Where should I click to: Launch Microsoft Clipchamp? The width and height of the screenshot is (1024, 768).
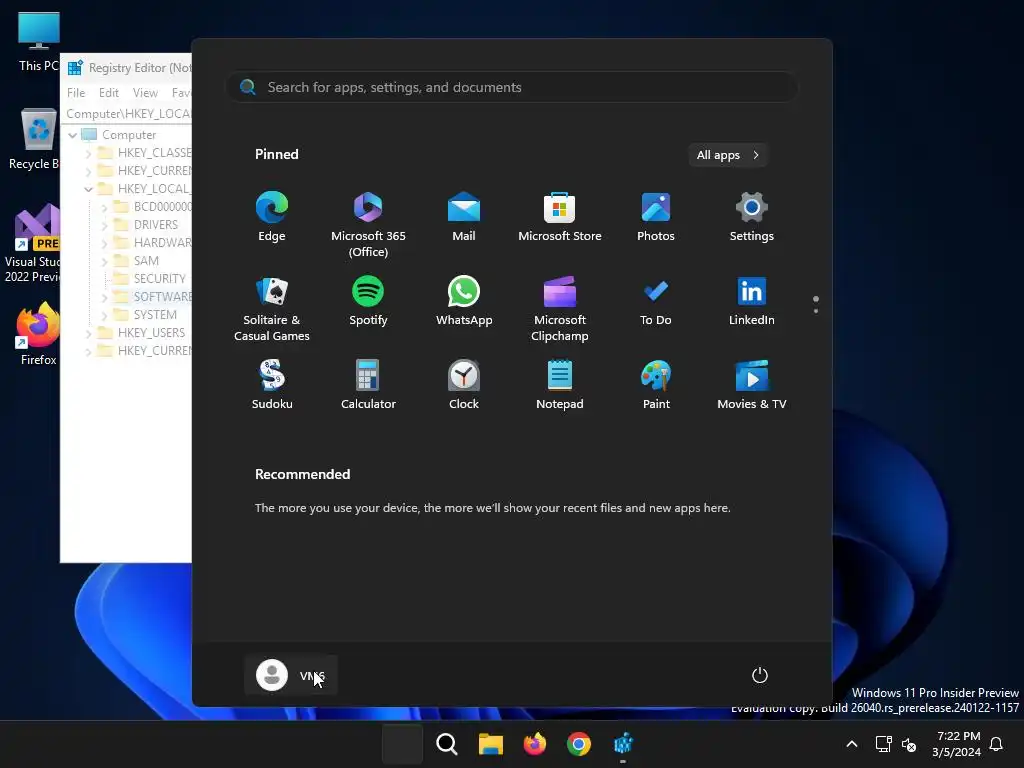[560, 308]
